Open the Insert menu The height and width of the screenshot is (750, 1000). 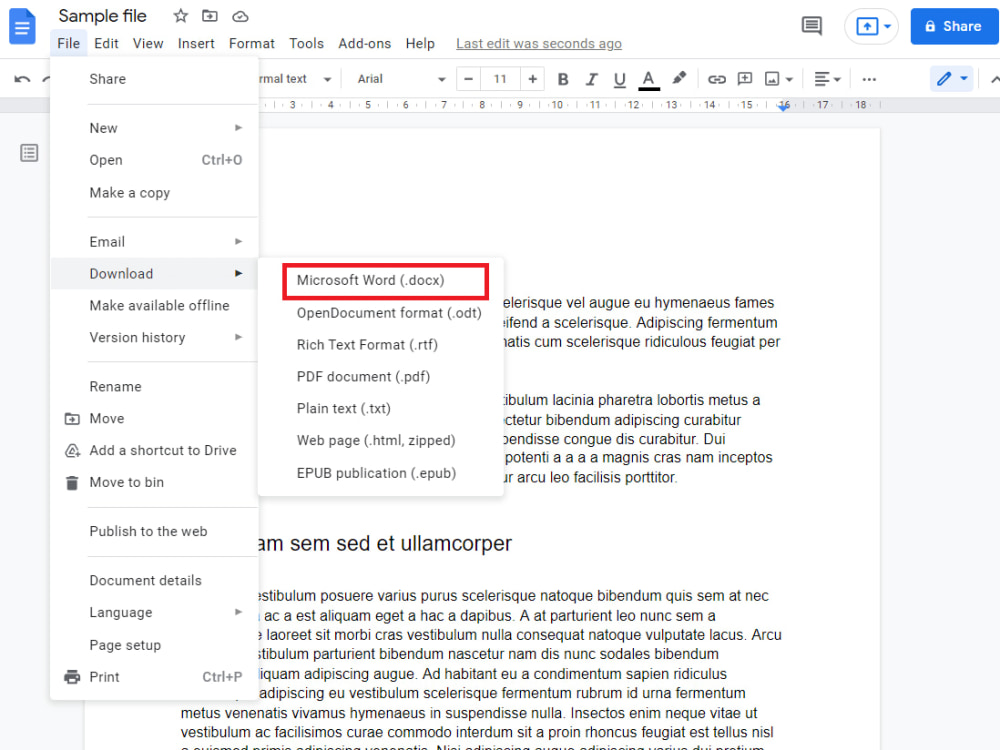pyautogui.click(x=196, y=43)
